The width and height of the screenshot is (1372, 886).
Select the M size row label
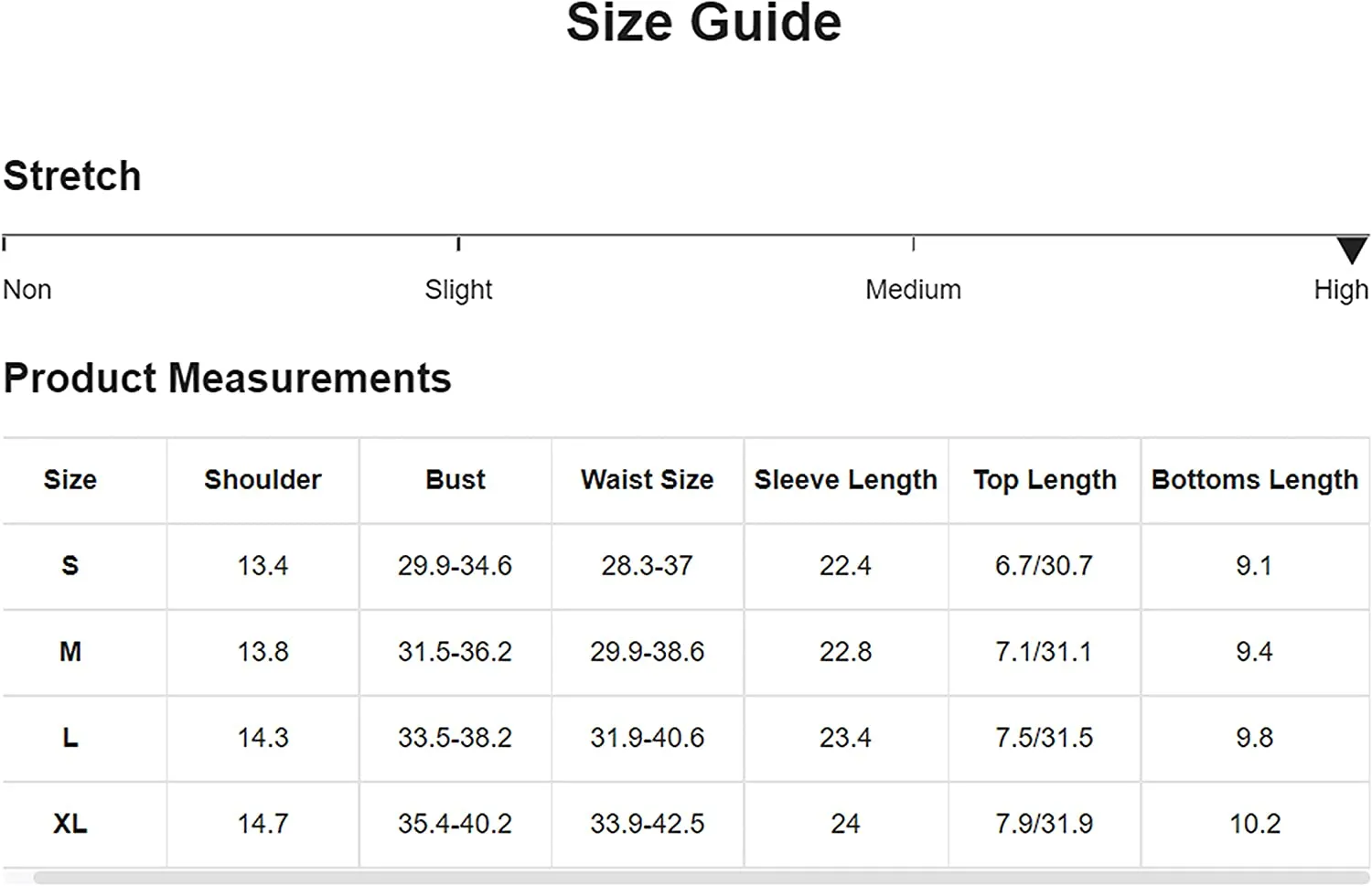[70, 652]
